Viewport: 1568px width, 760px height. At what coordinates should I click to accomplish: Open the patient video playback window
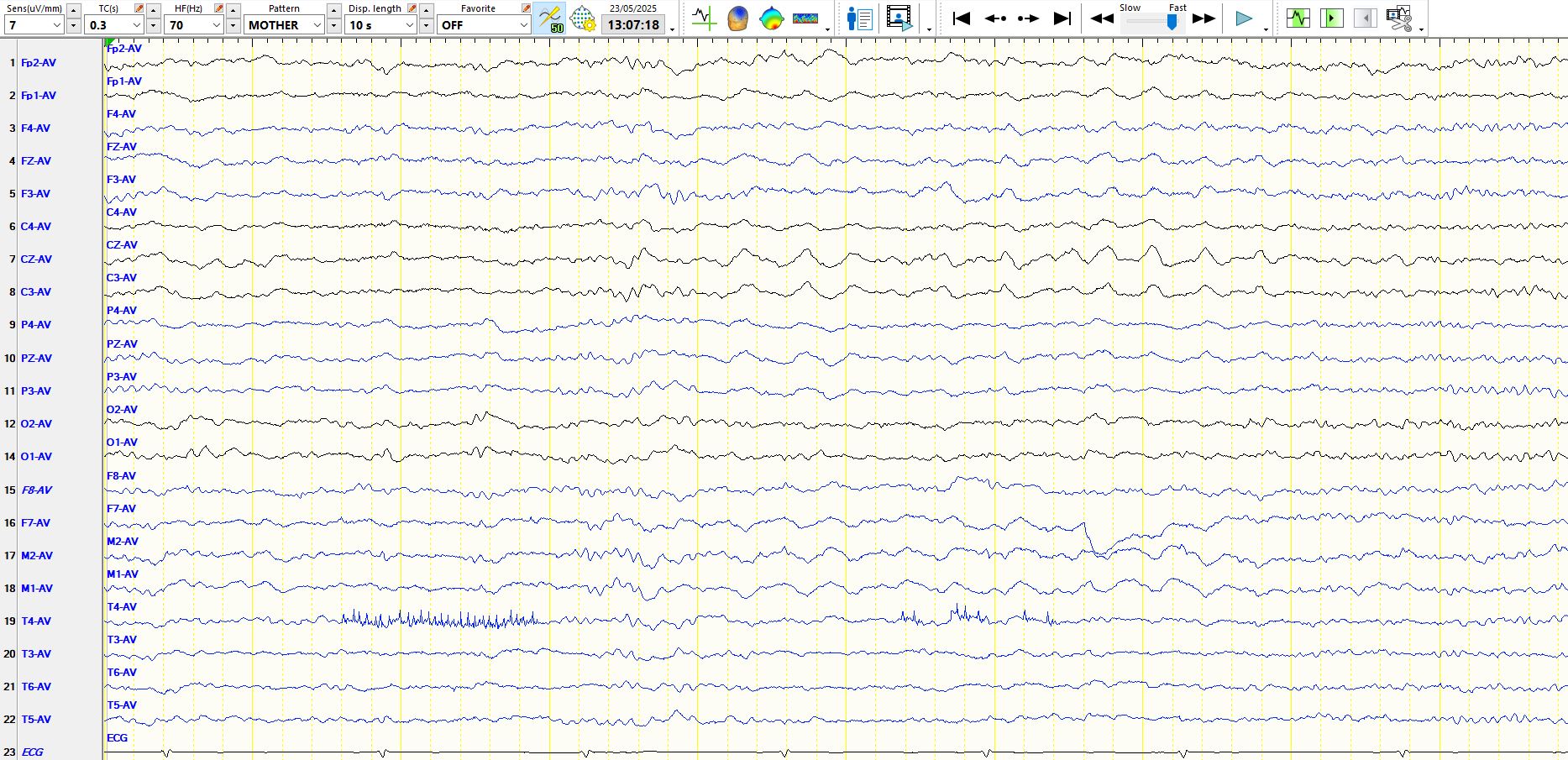pos(899,18)
